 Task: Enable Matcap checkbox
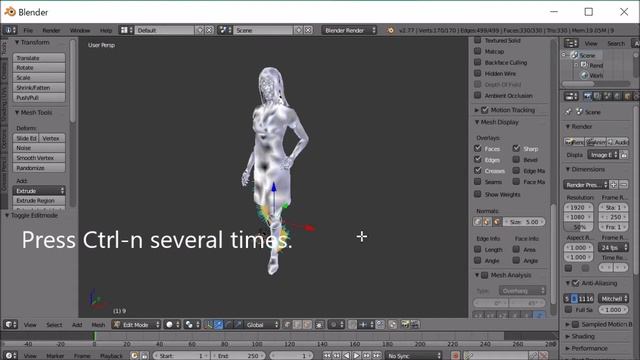coord(478,51)
